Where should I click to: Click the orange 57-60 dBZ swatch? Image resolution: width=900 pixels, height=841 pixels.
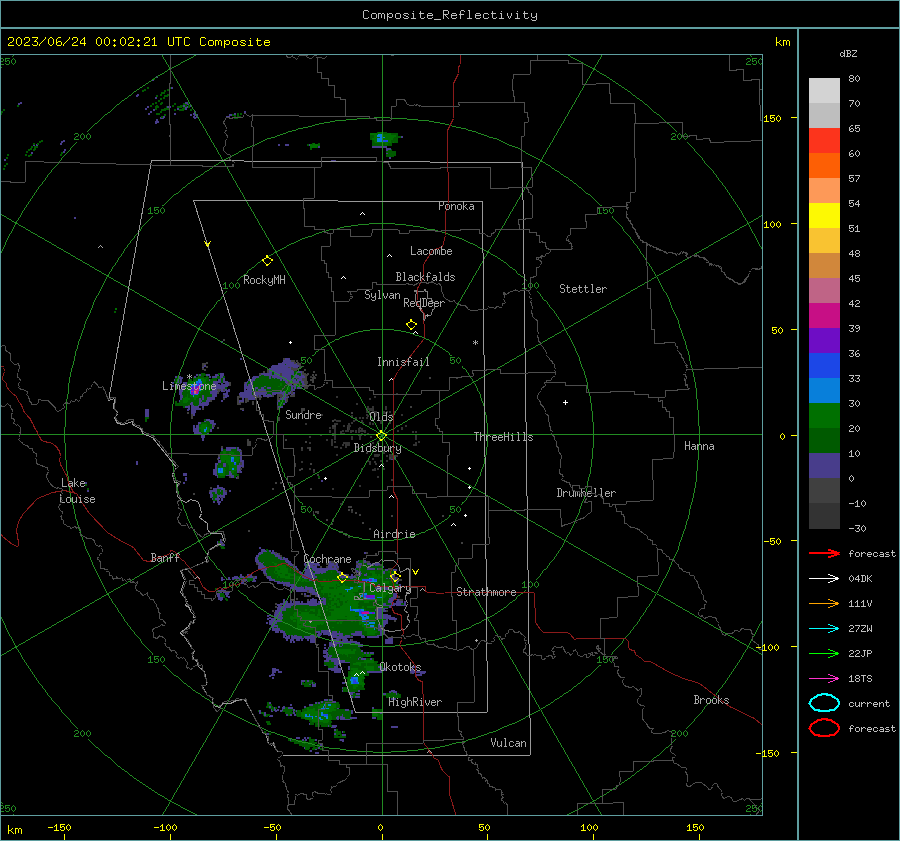point(824,166)
